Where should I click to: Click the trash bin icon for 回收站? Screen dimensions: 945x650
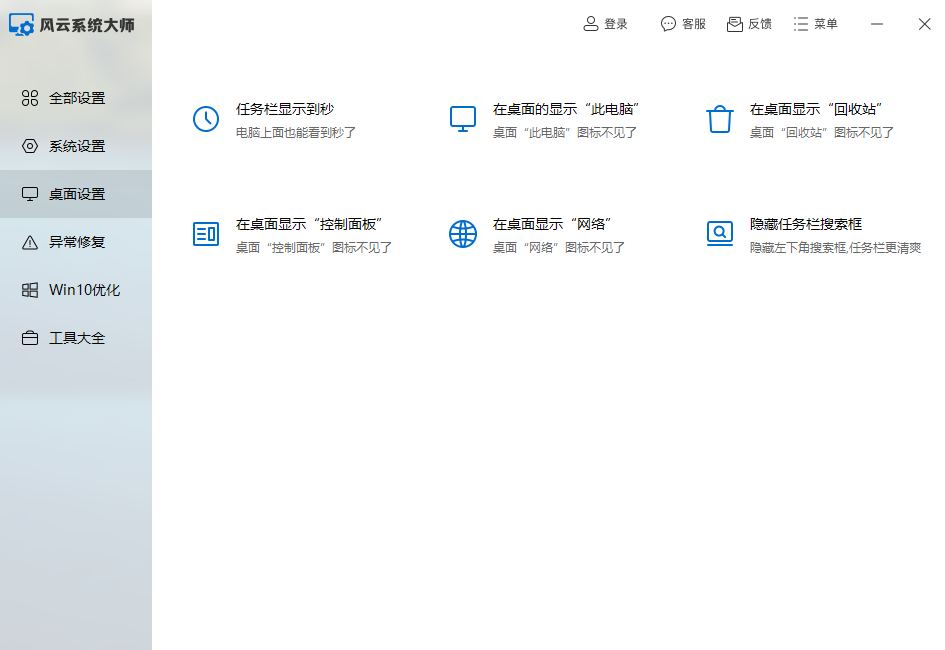[720, 119]
